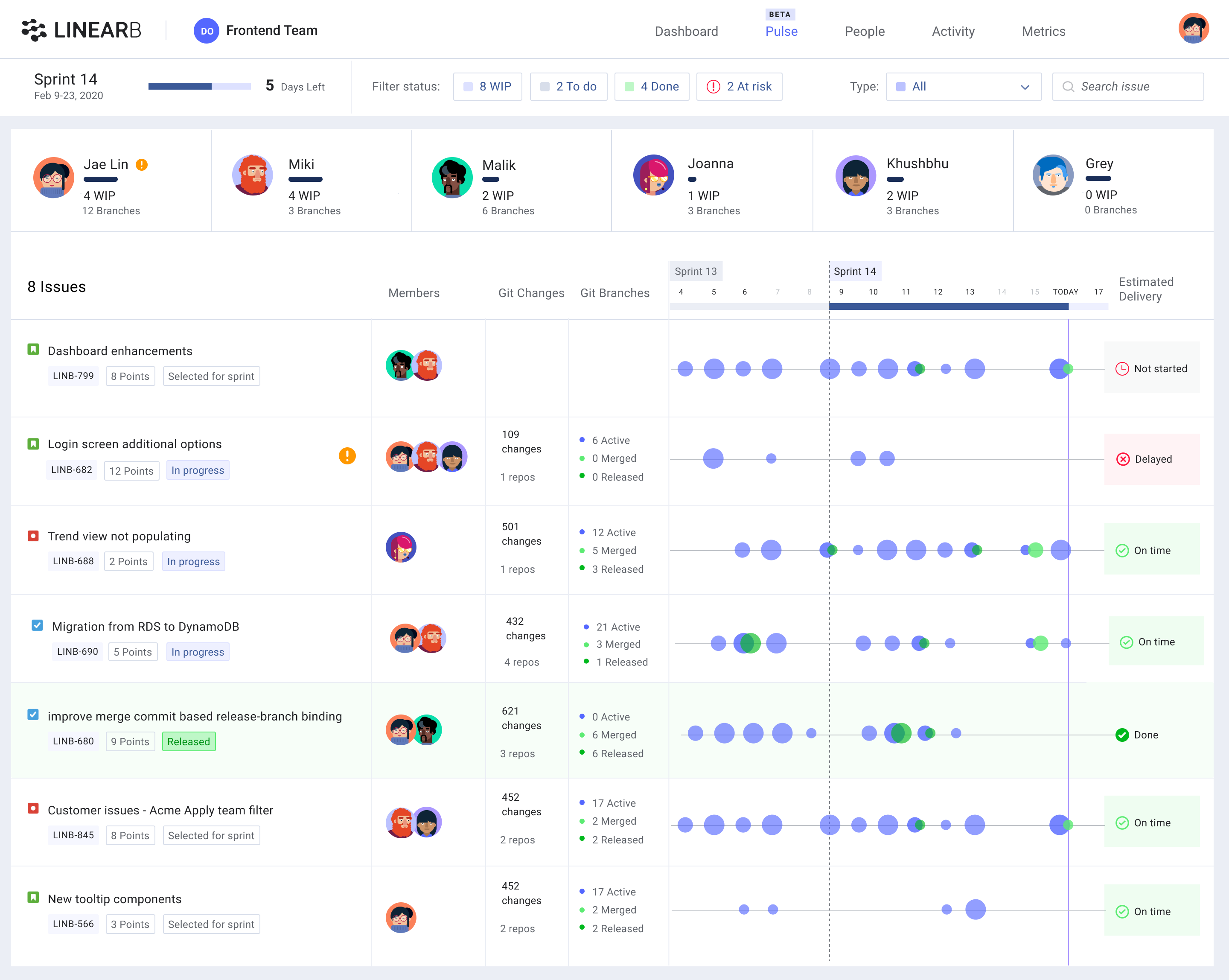This screenshot has height=980, width=1229.
Task: Toggle the 2 At risk filter
Action: coord(739,87)
